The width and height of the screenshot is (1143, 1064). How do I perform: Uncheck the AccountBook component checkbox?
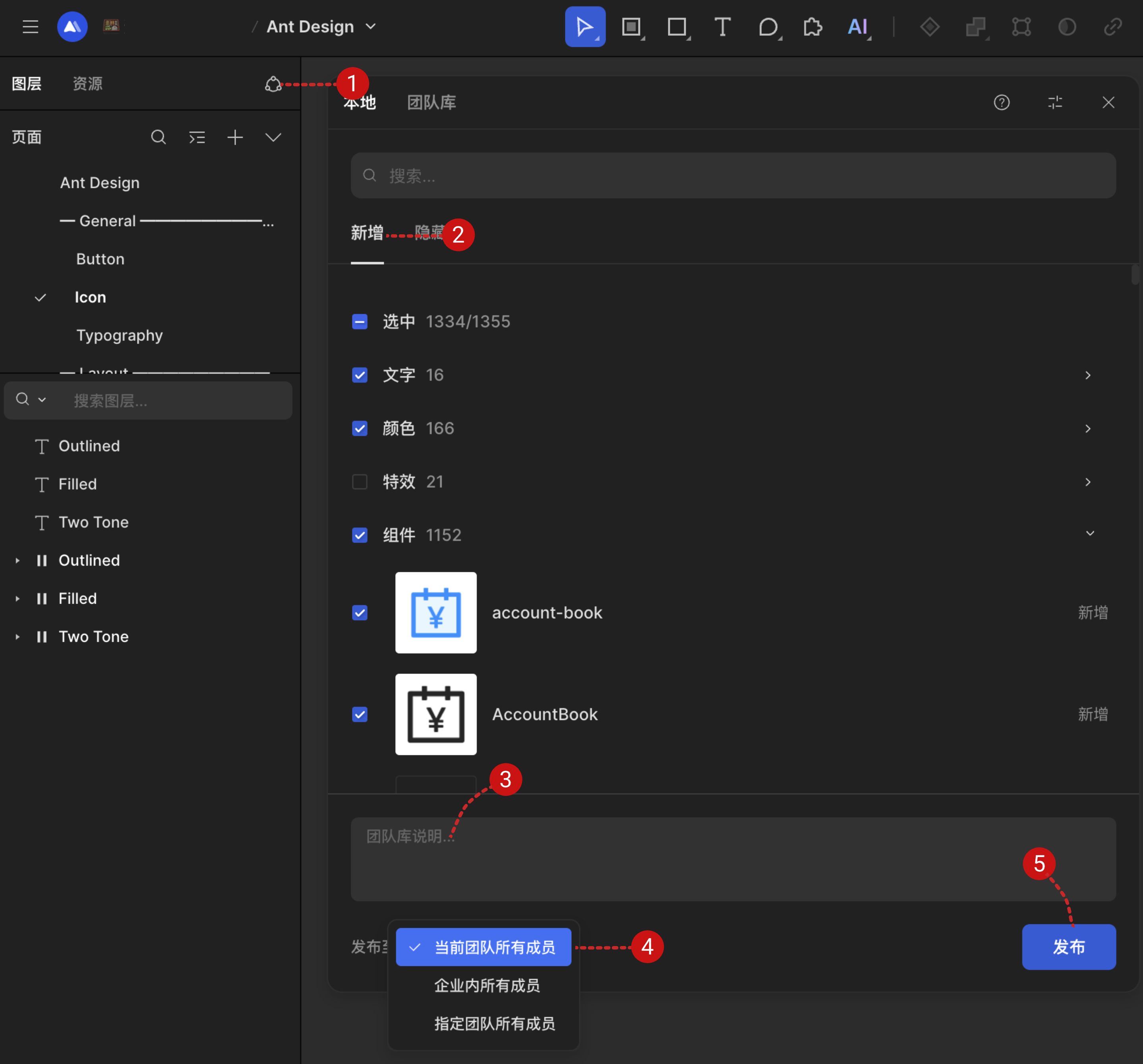[360, 714]
